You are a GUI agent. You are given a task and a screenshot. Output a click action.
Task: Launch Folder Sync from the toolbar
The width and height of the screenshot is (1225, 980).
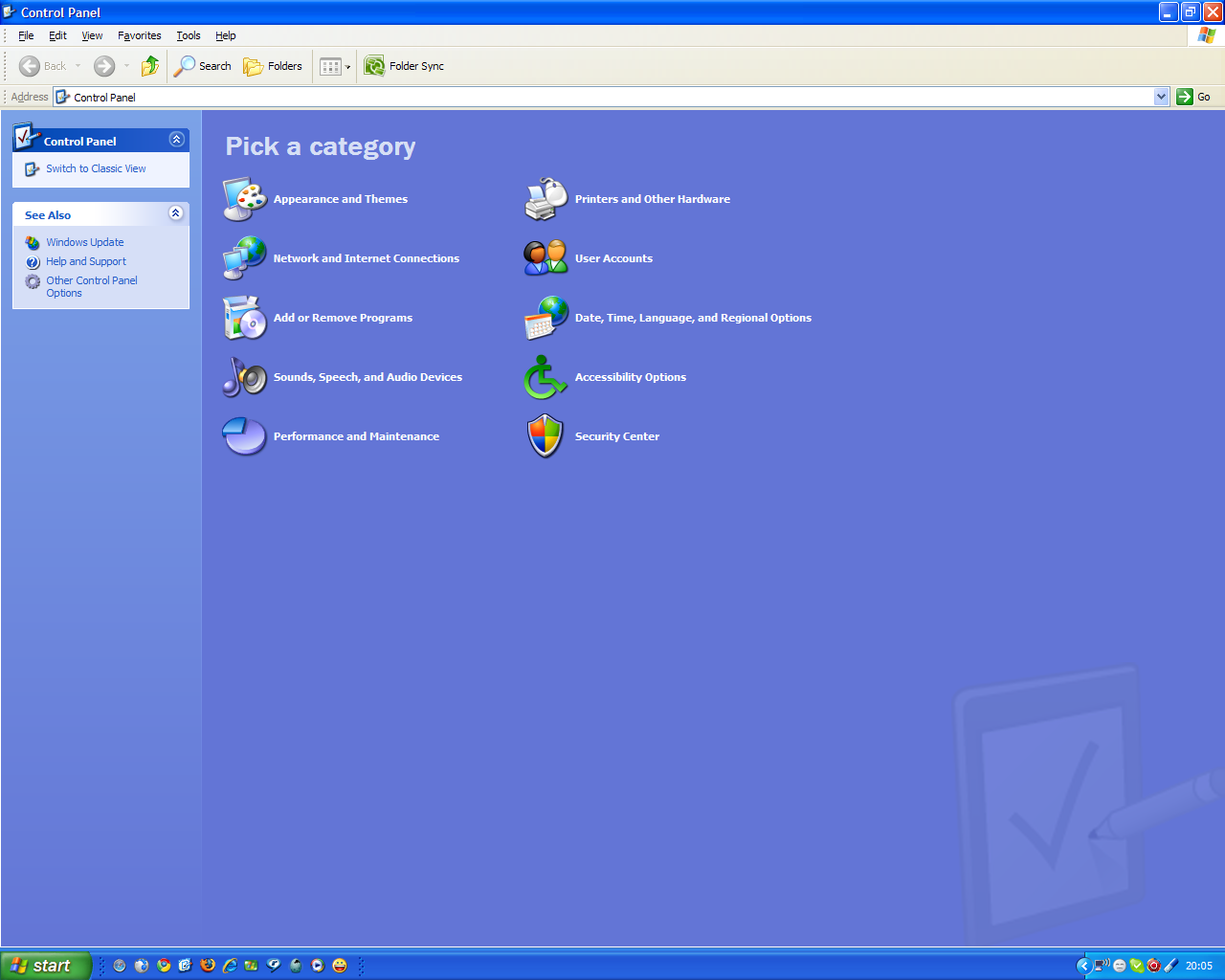[x=404, y=66]
